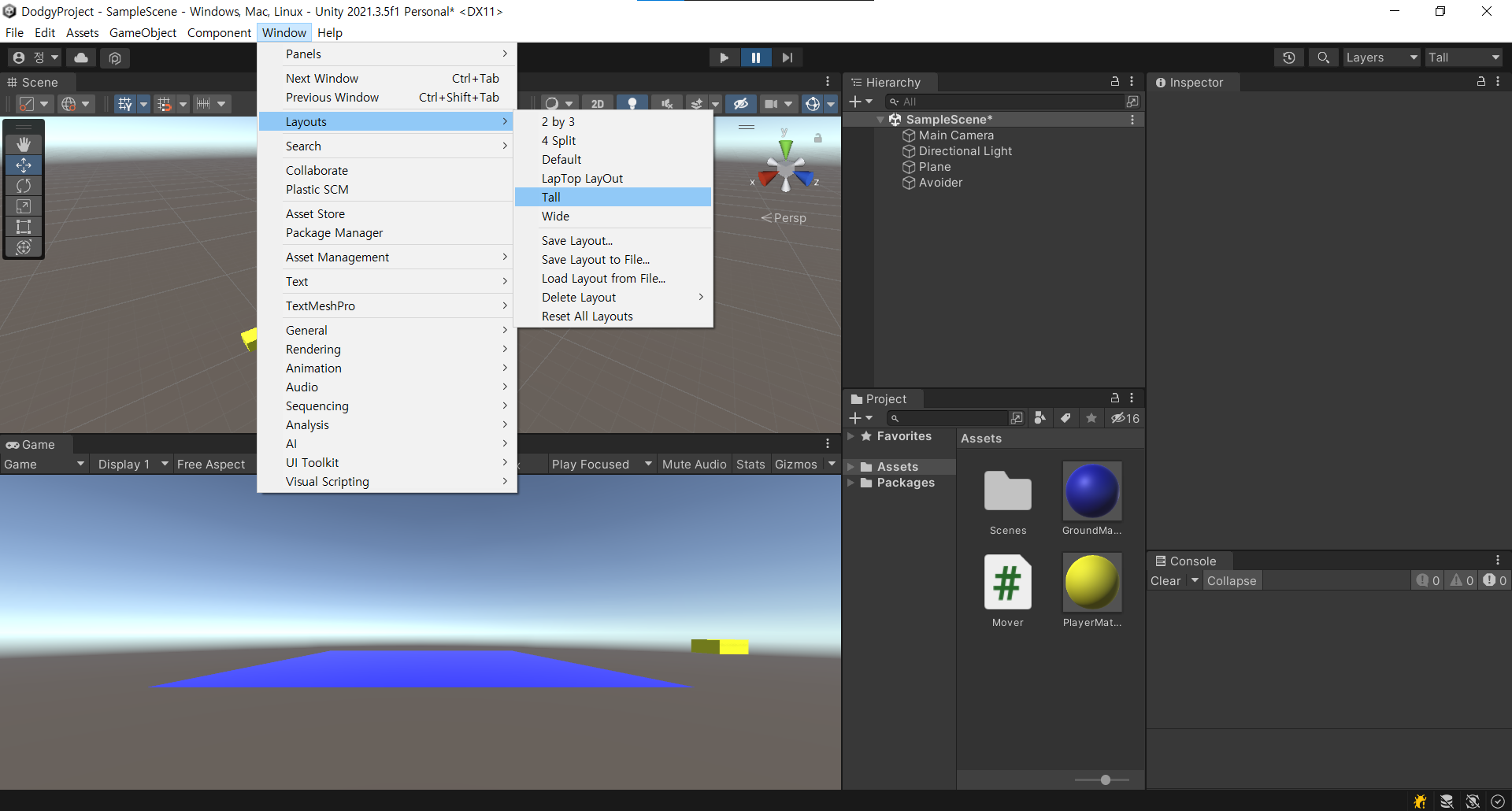Click search by label icon in Project

(x=1065, y=418)
